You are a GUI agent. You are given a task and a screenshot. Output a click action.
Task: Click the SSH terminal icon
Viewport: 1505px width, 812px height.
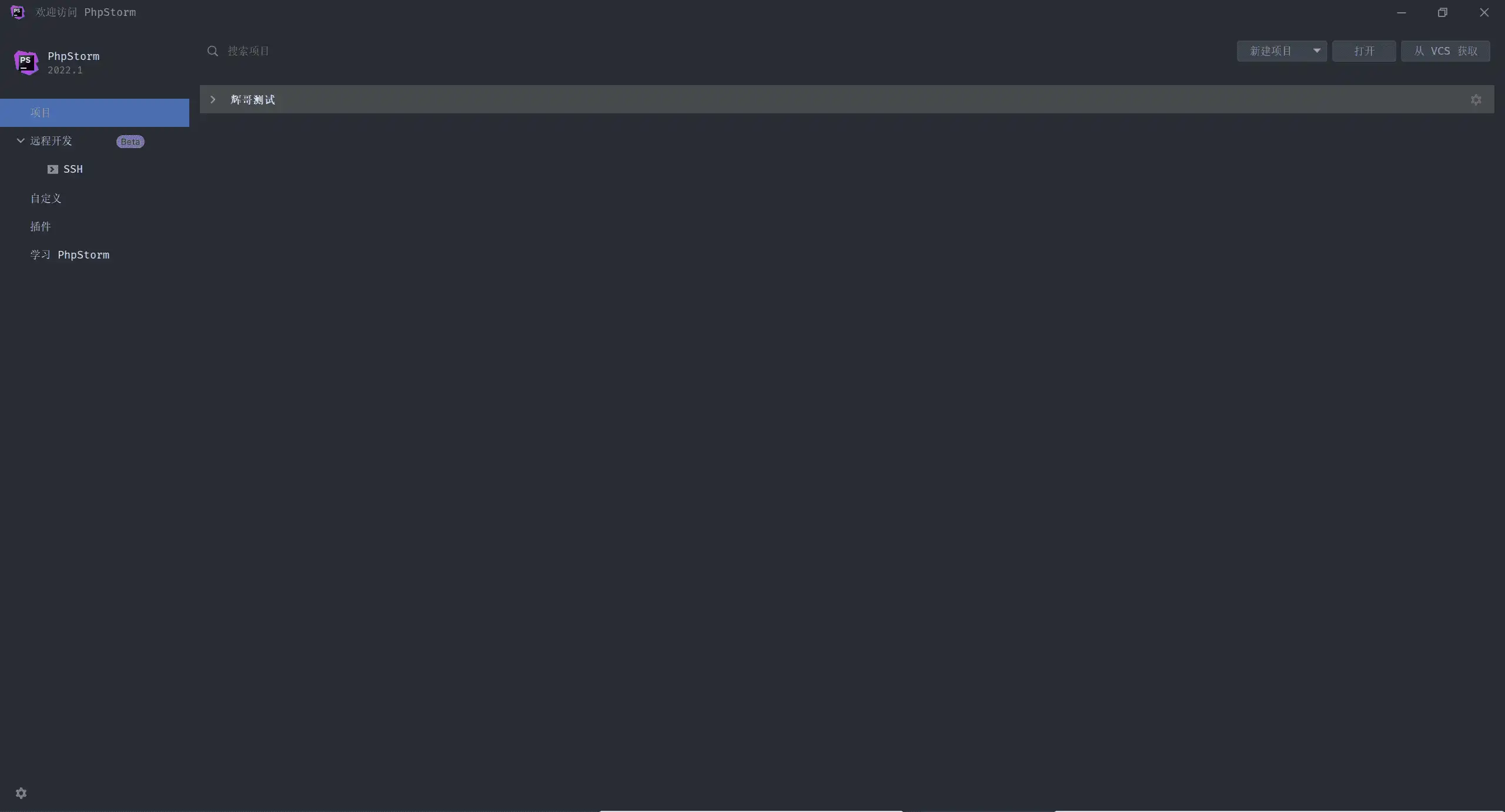(53, 169)
